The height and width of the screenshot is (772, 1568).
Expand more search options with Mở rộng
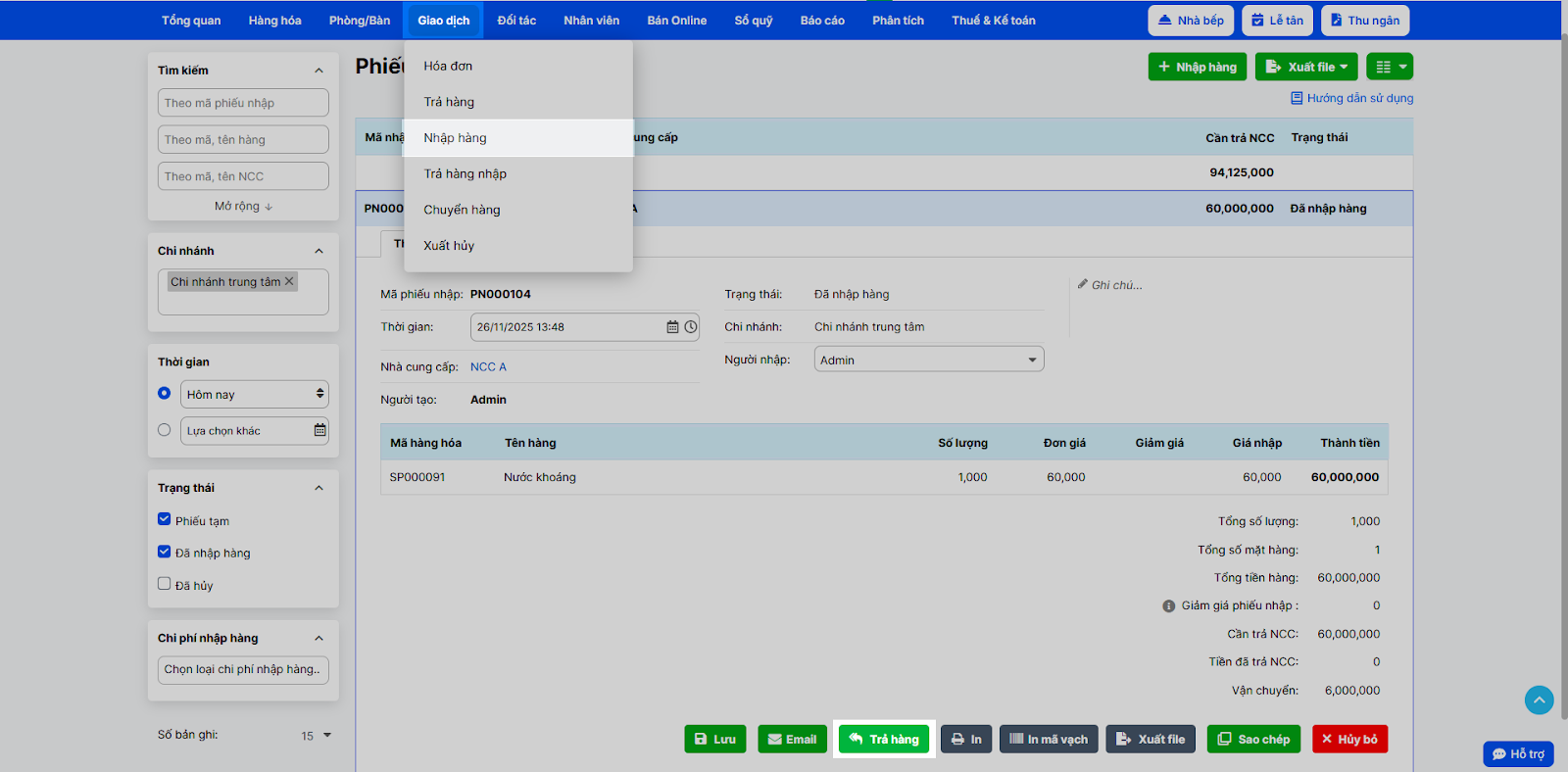243,206
